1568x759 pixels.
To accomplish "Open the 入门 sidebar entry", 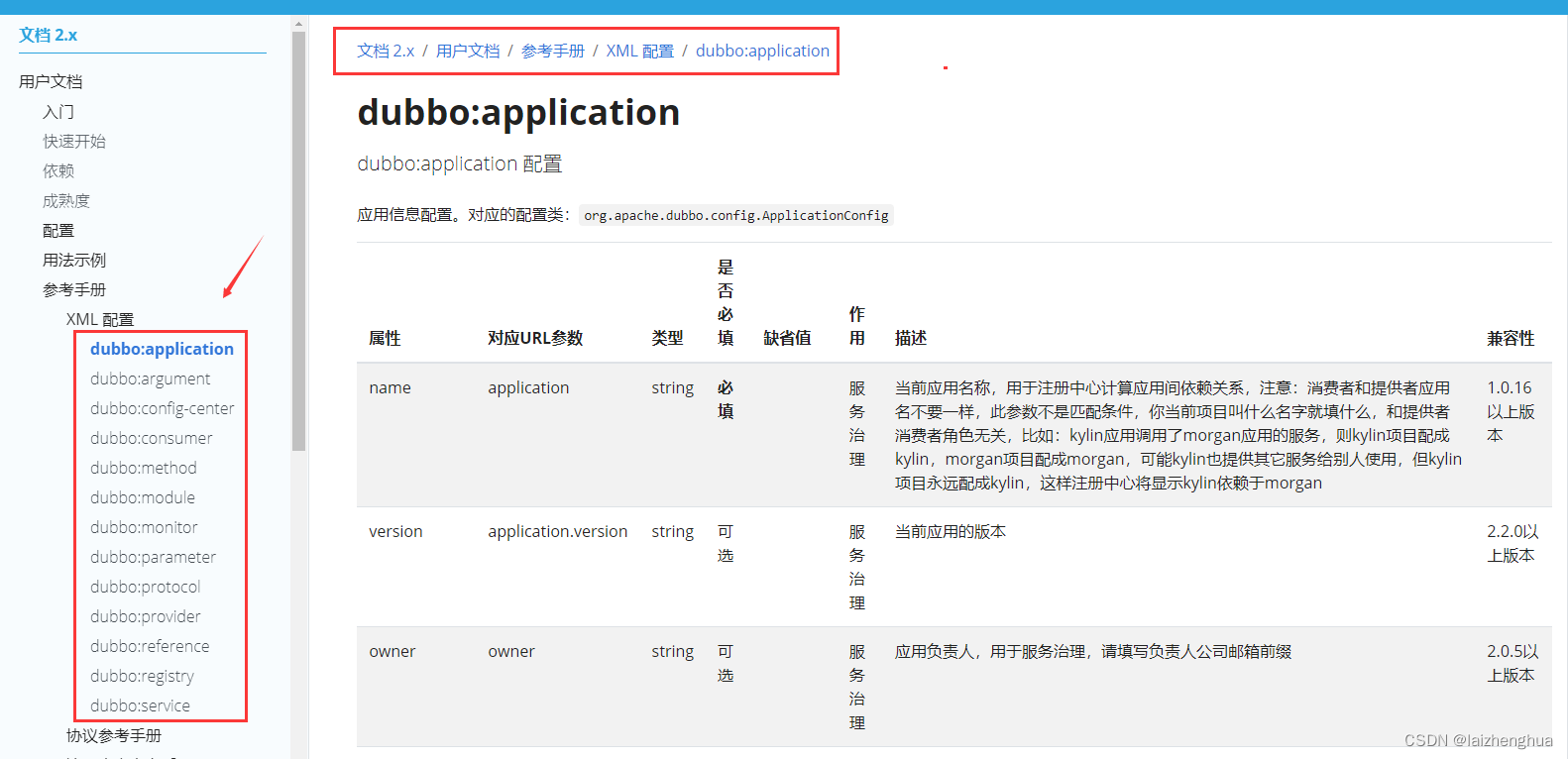I will coord(58,111).
